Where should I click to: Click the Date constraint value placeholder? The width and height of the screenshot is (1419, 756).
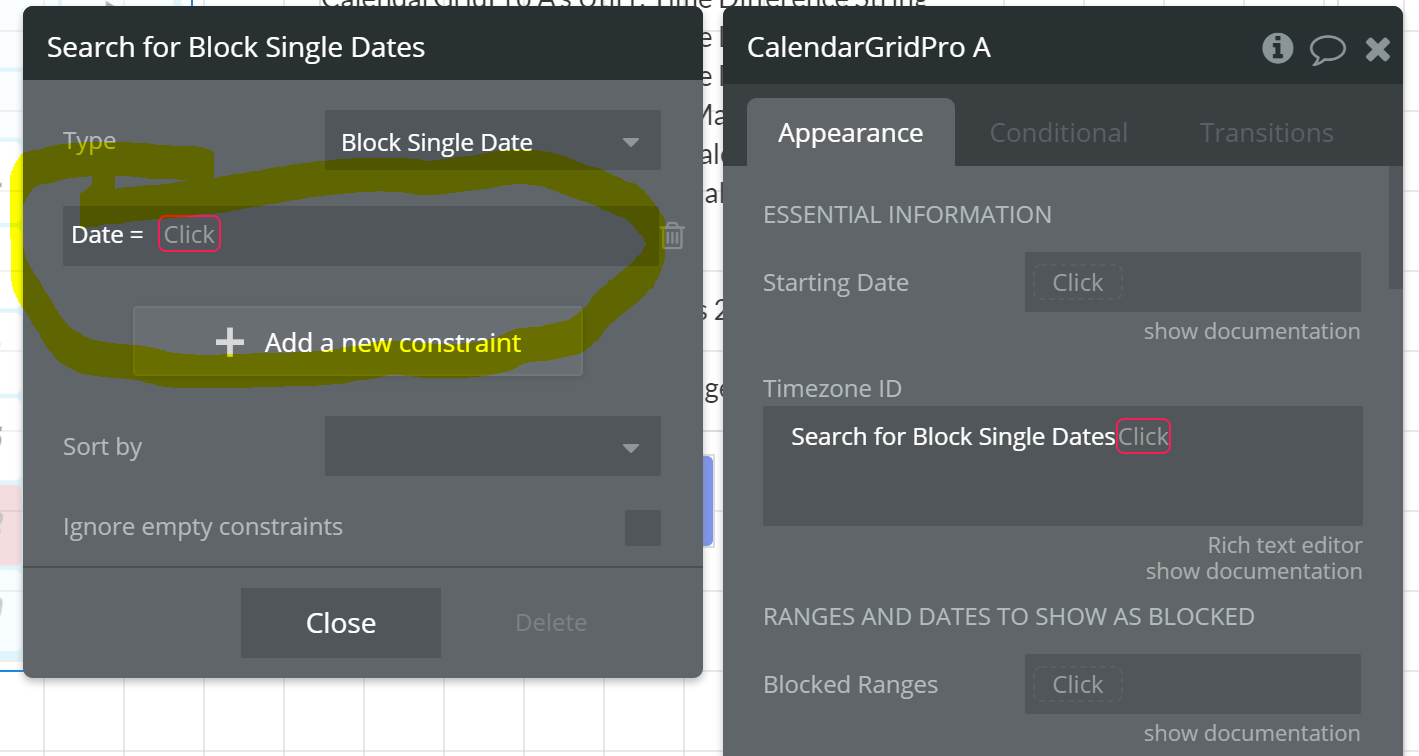189,235
